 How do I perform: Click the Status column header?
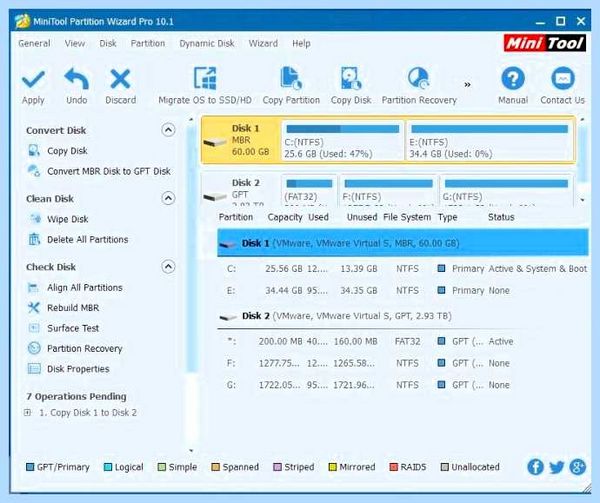point(501,217)
